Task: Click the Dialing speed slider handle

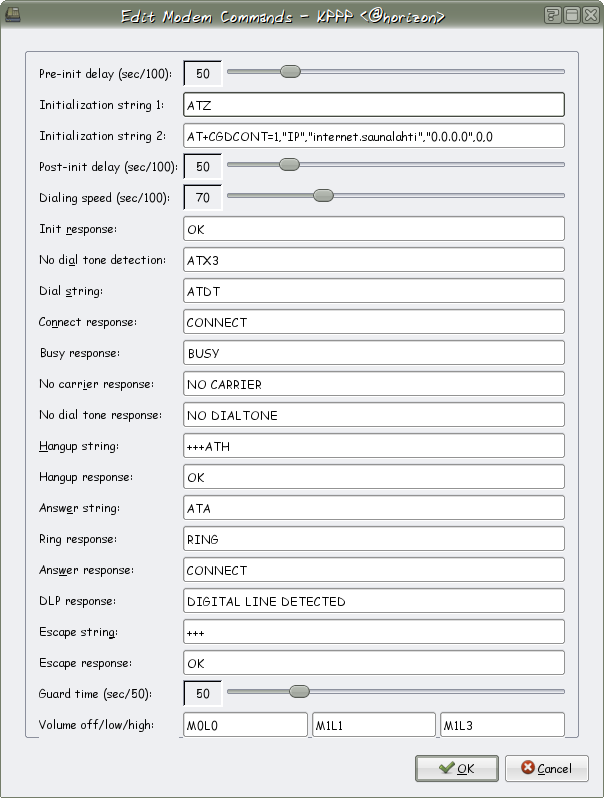Action: (323, 196)
